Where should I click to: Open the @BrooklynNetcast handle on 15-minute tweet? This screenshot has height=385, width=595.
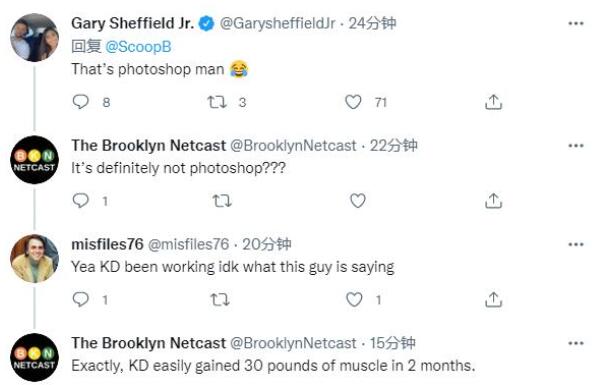[x=293, y=343]
